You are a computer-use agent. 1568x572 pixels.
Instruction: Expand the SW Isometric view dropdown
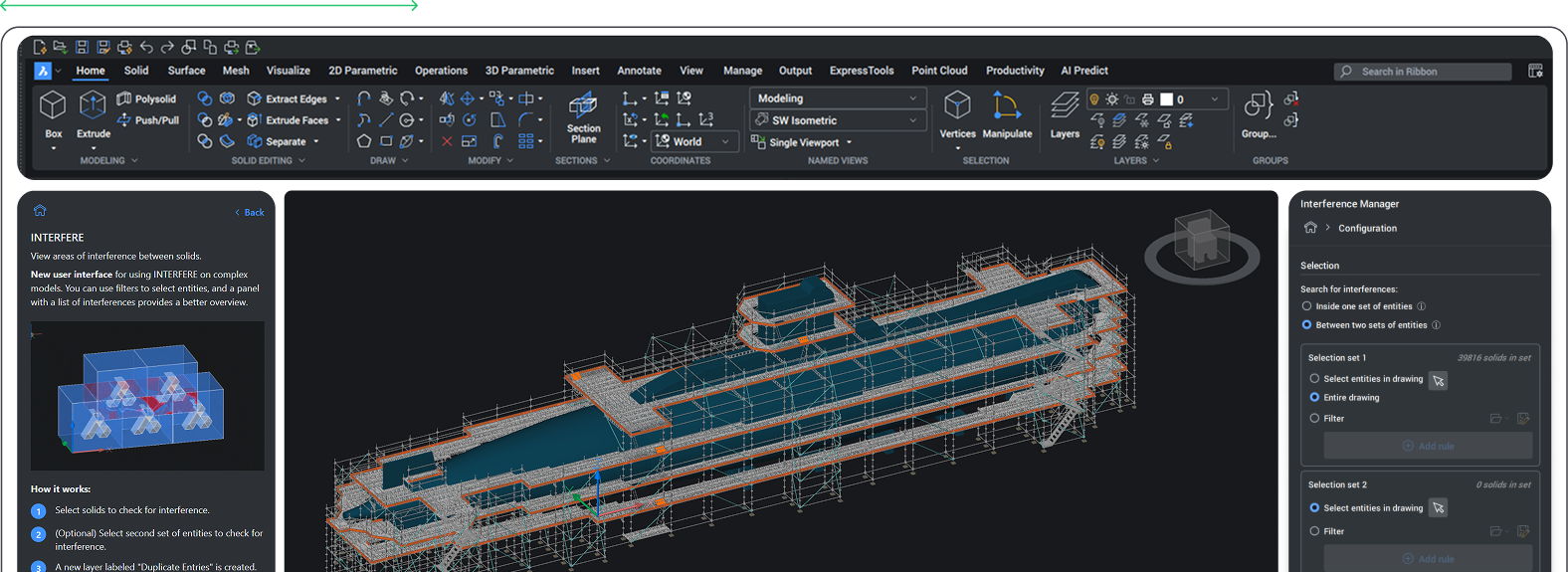click(x=837, y=120)
